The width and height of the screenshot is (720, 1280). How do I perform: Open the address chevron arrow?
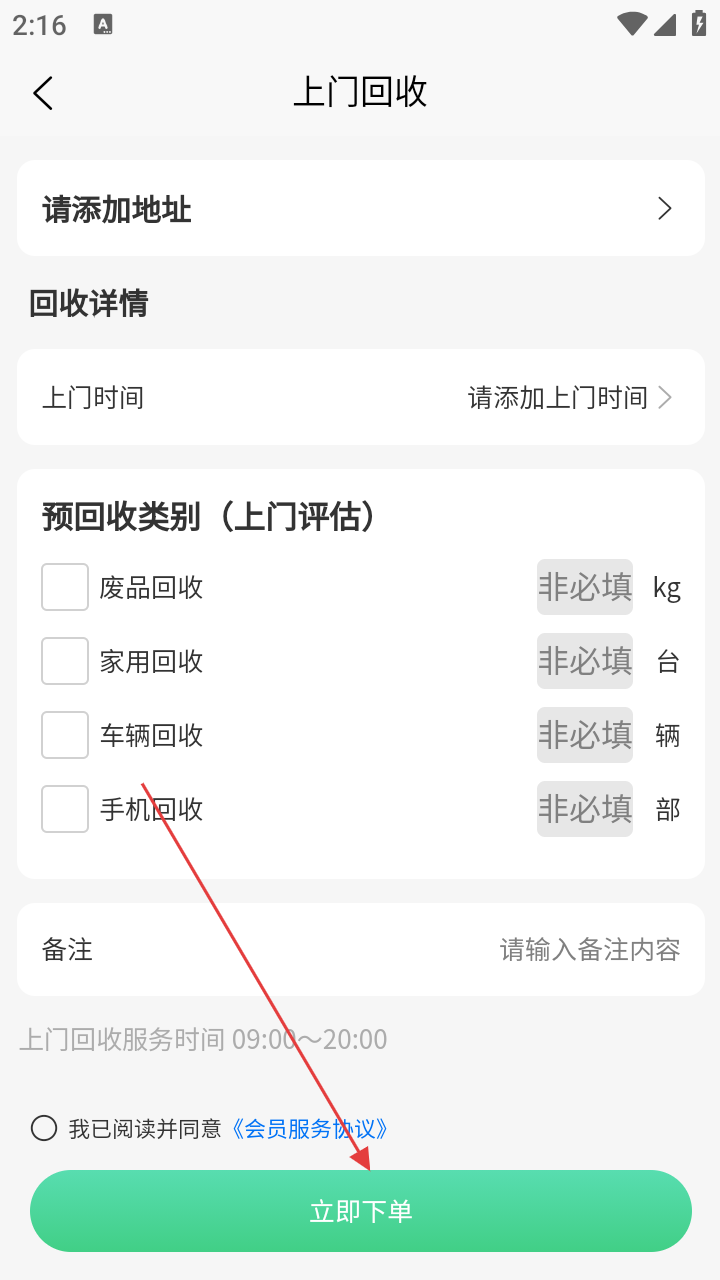coord(665,208)
